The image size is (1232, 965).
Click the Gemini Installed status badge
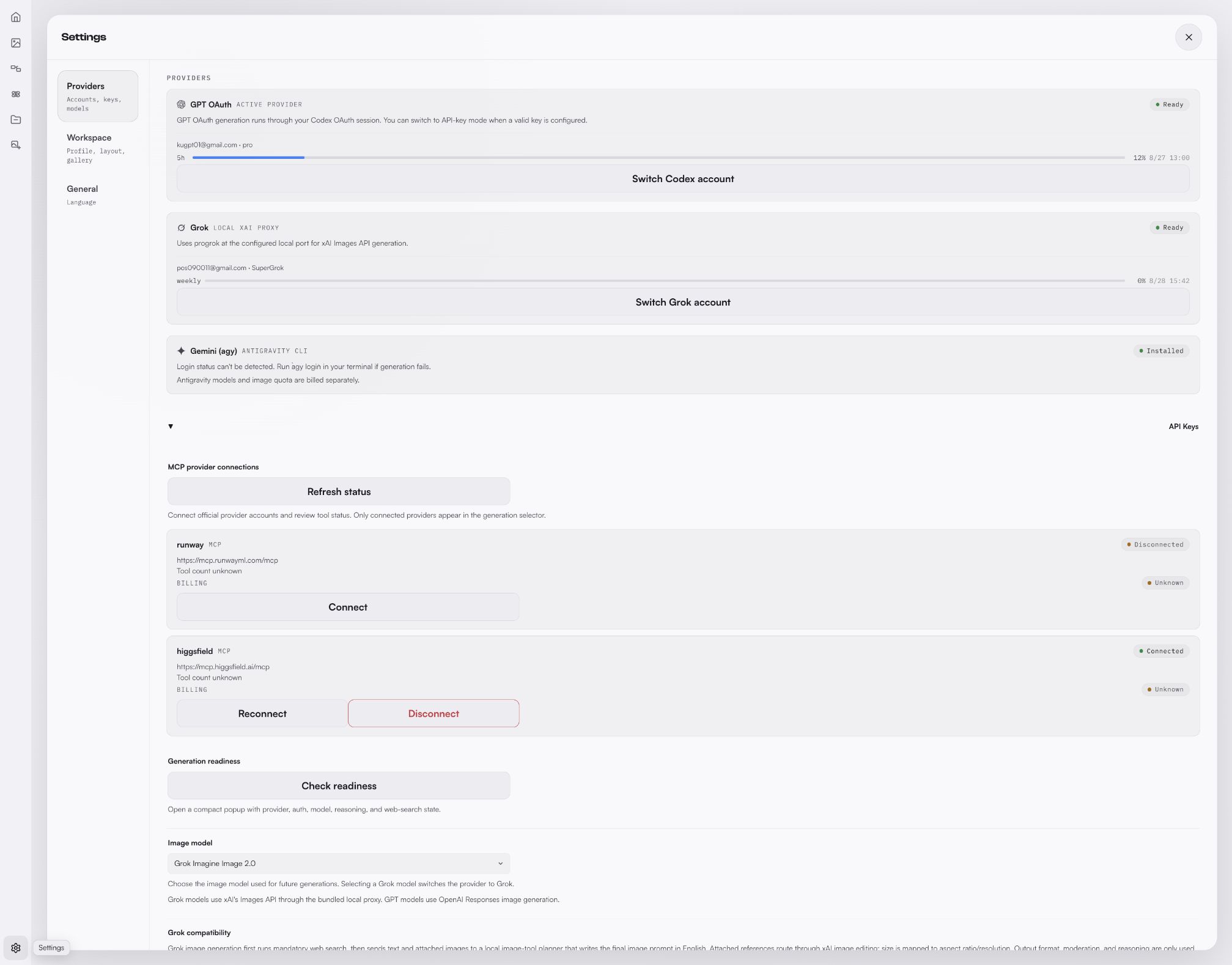point(1161,351)
